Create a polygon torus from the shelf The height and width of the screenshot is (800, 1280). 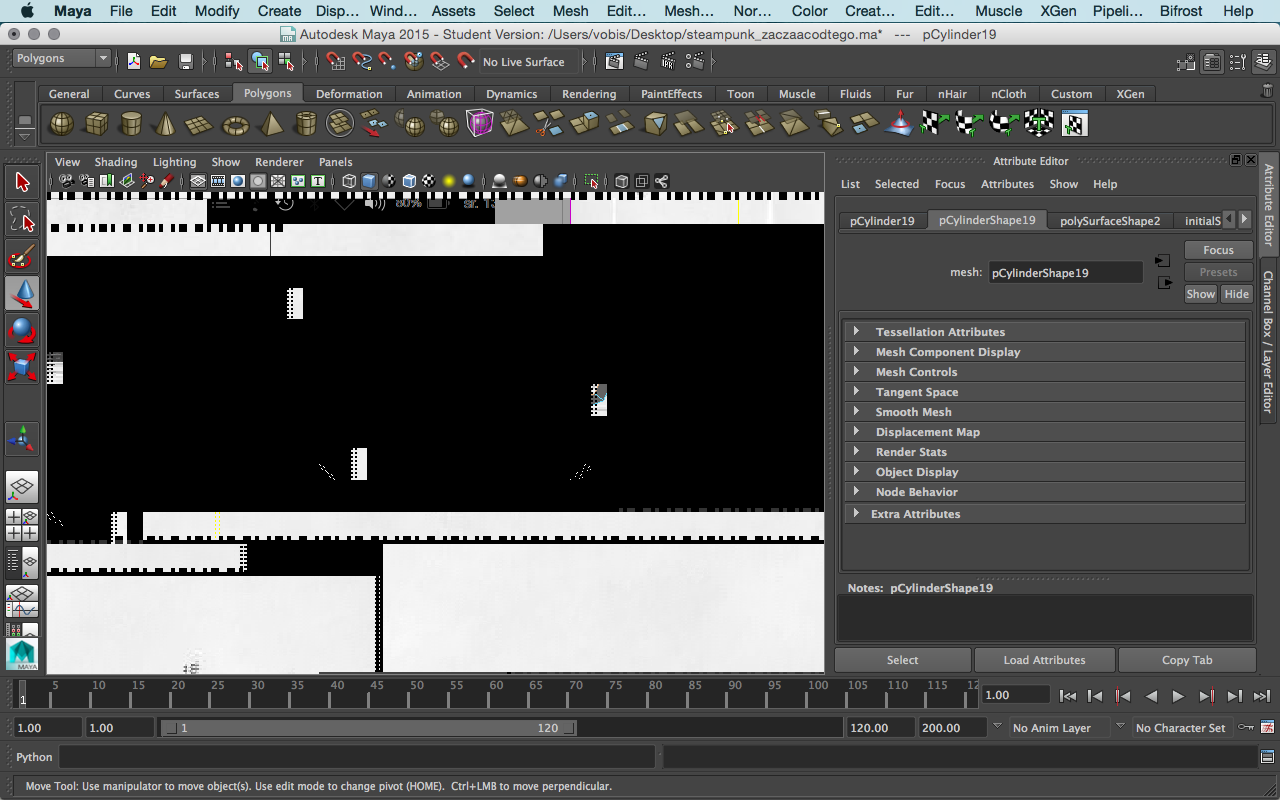pos(236,124)
